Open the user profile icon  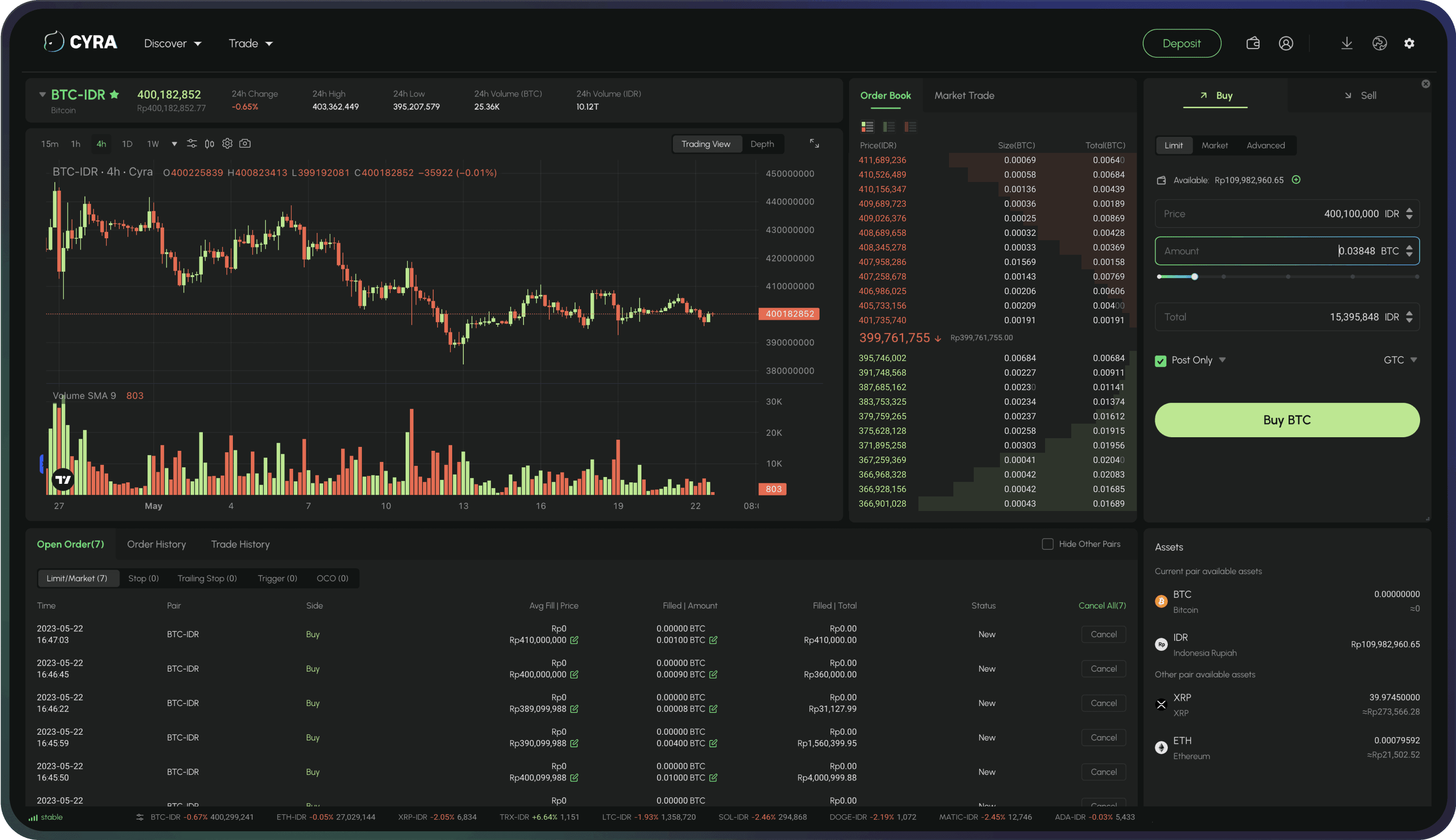pyautogui.click(x=1285, y=43)
